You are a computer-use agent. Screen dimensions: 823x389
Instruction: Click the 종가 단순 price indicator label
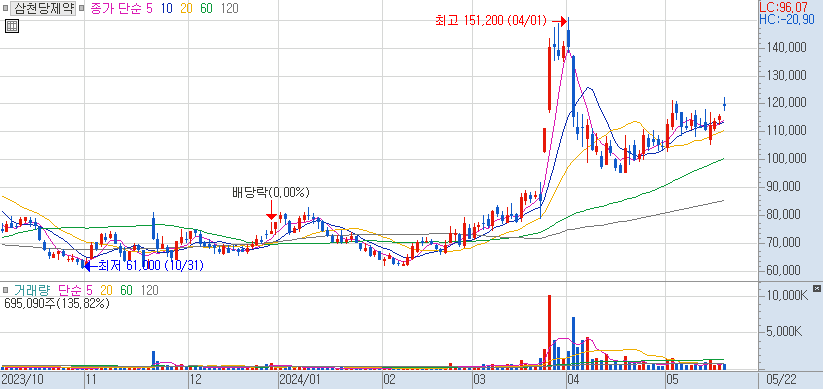tap(115, 9)
